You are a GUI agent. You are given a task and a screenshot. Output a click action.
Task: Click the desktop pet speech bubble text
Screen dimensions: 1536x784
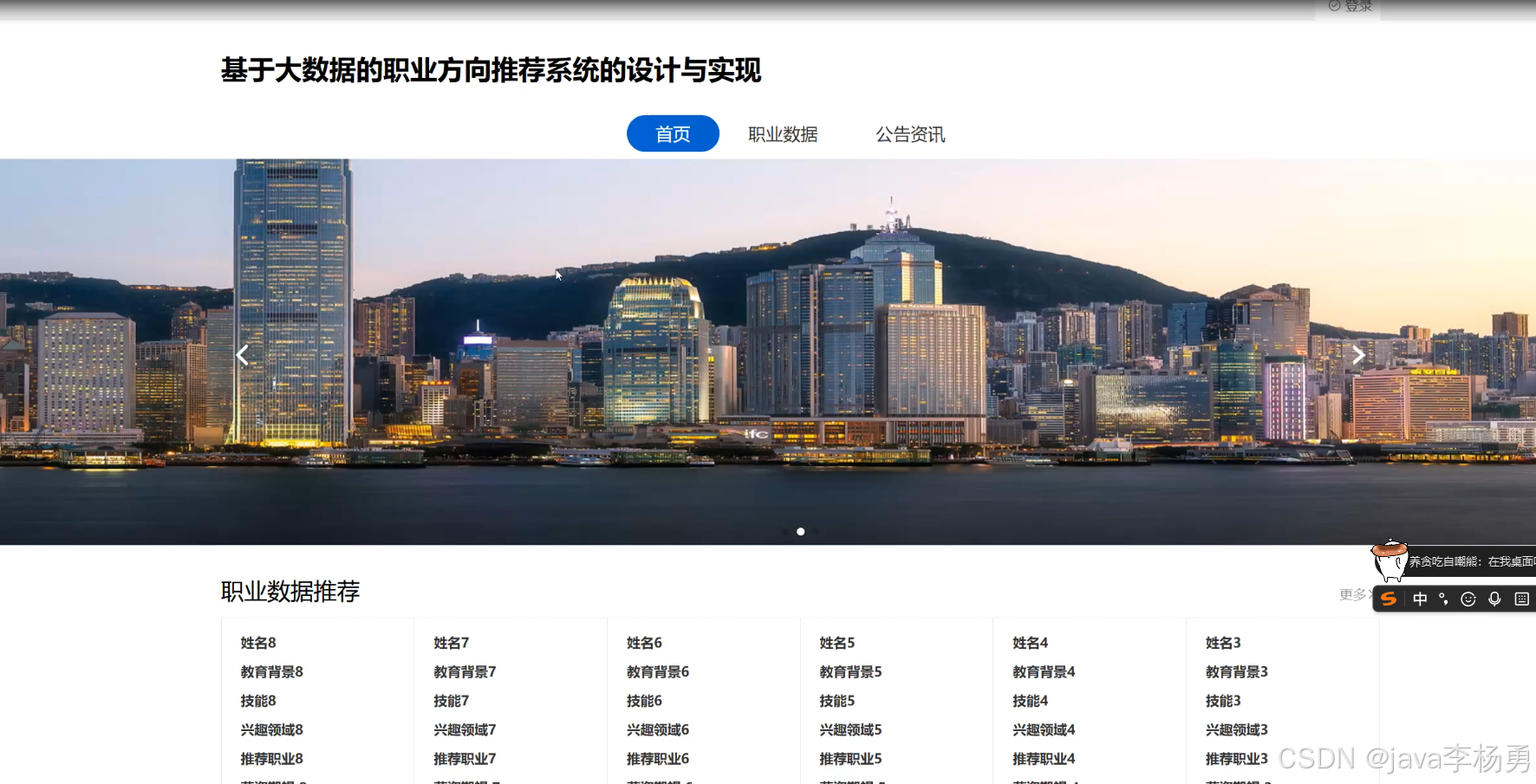(x=1472, y=561)
